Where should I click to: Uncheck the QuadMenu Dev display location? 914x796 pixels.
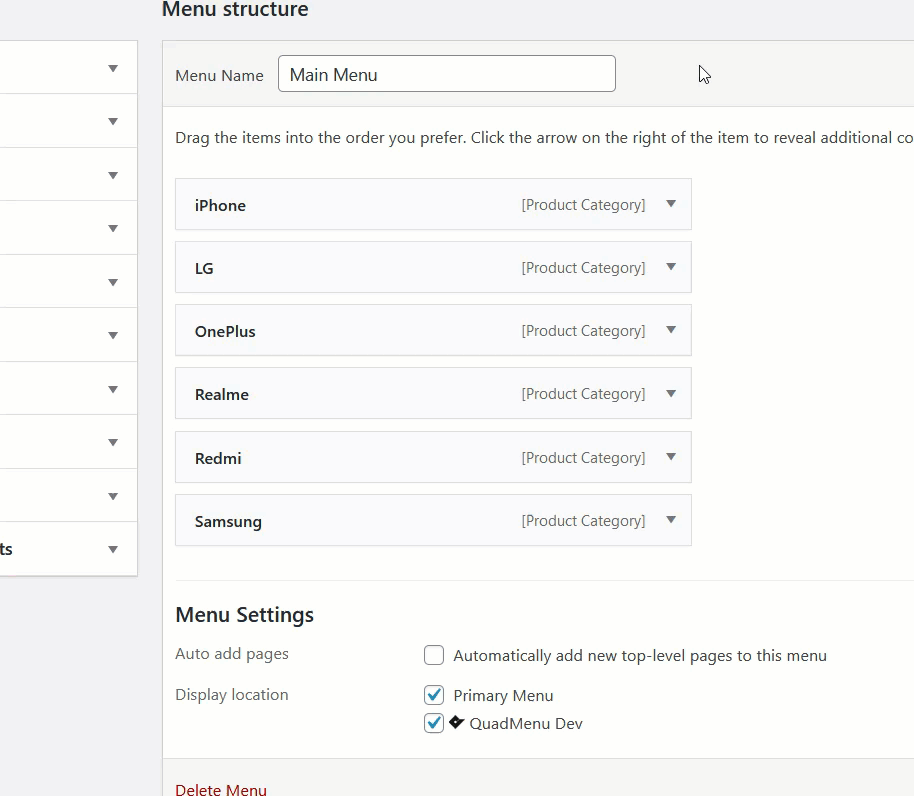coord(434,723)
